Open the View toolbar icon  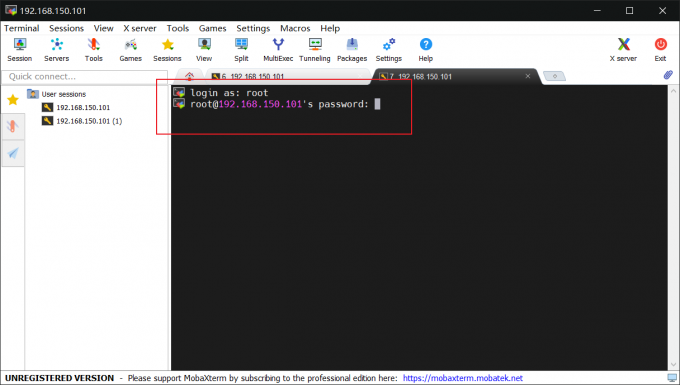pos(204,50)
